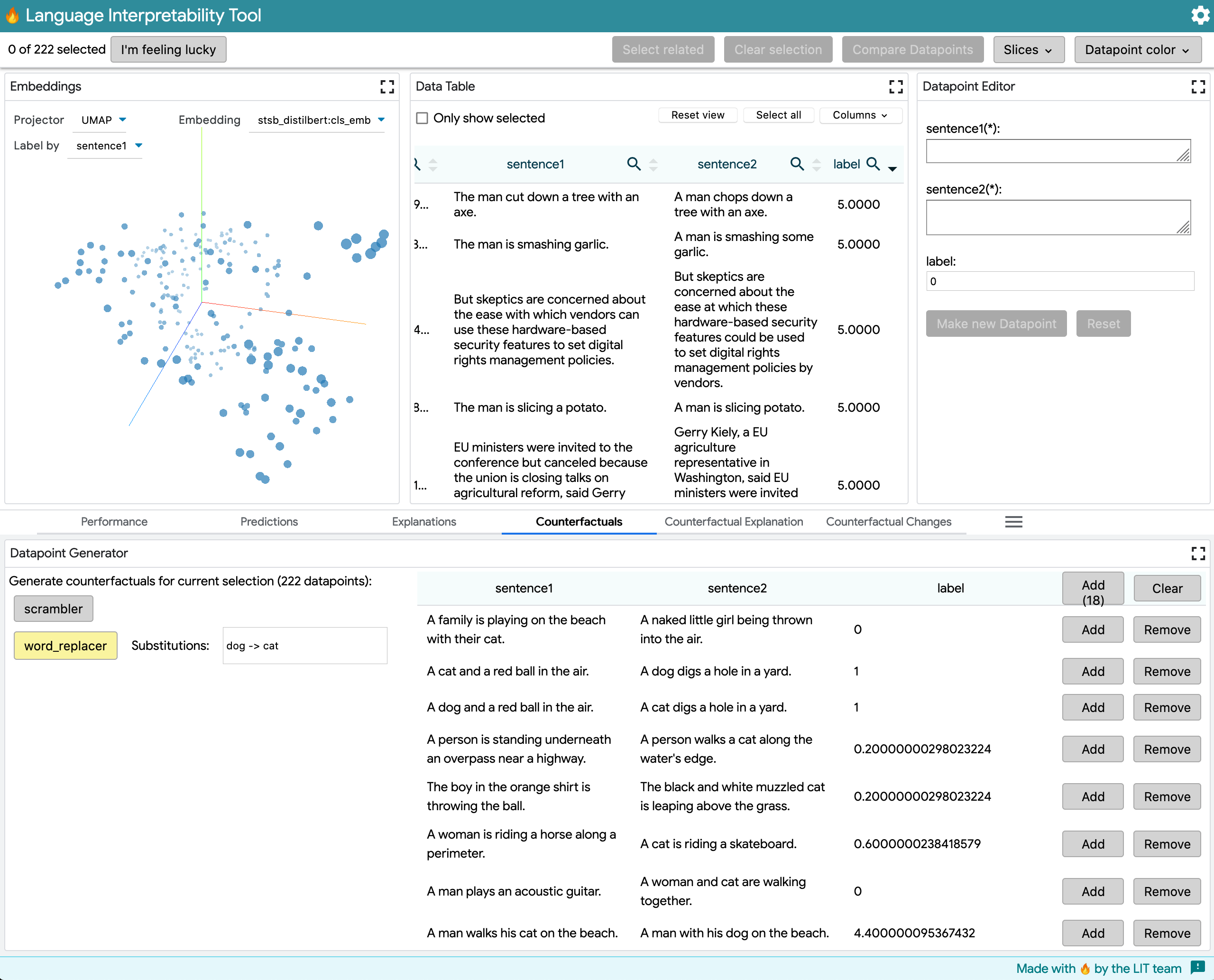Select the scrambler generator

(x=53, y=609)
